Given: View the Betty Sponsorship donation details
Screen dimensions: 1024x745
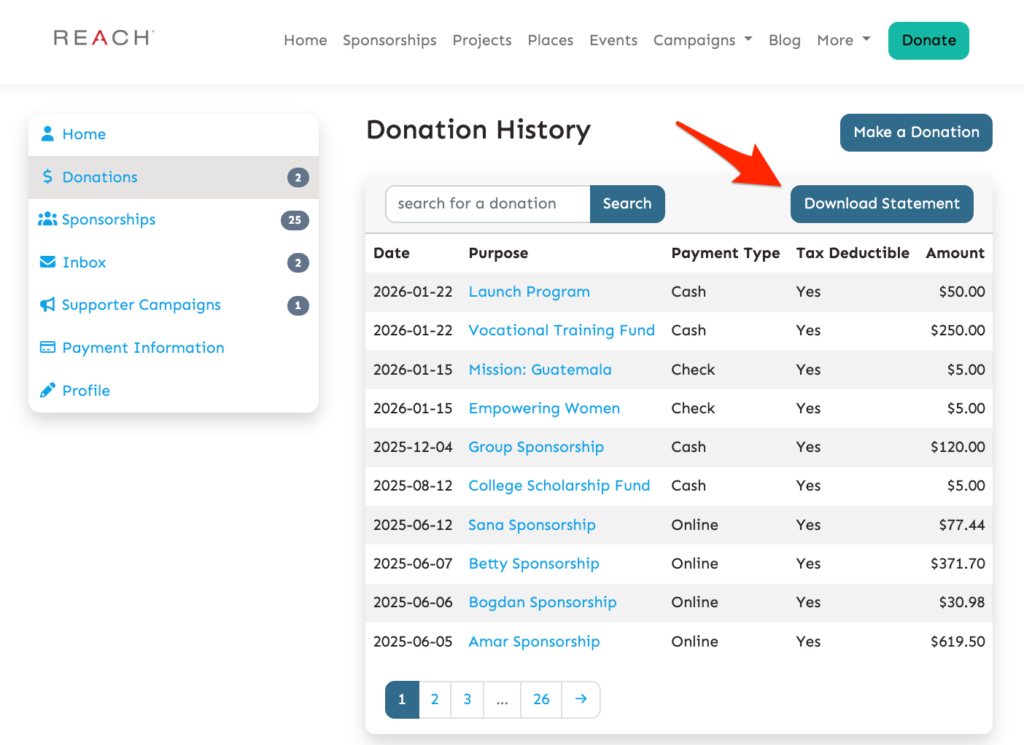Looking at the screenshot, I should (x=533, y=563).
